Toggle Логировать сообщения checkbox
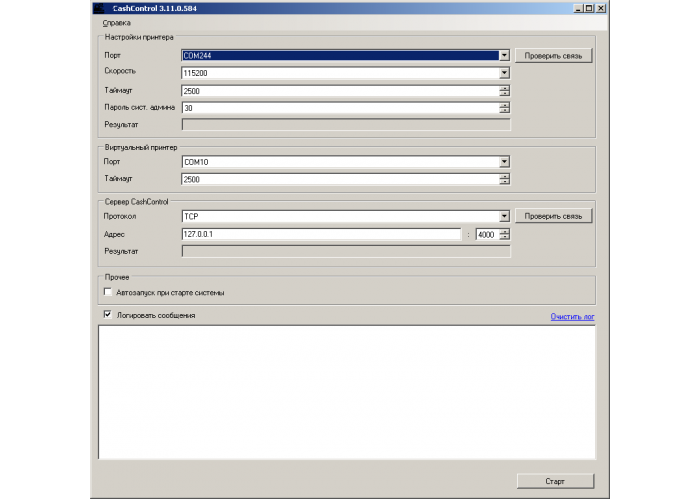The image size is (700, 500). click(x=108, y=314)
